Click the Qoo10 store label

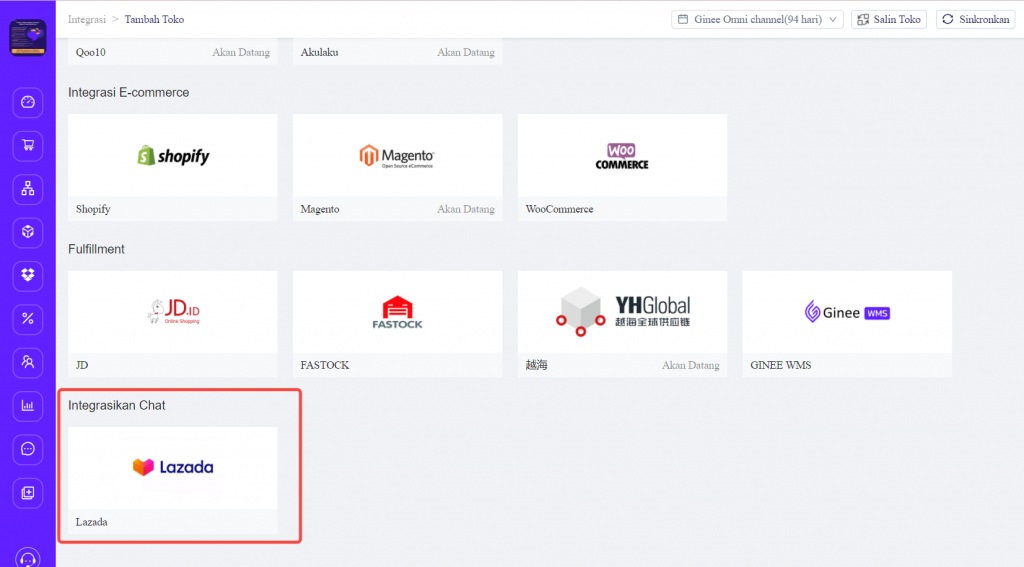[x=90, y=52]
